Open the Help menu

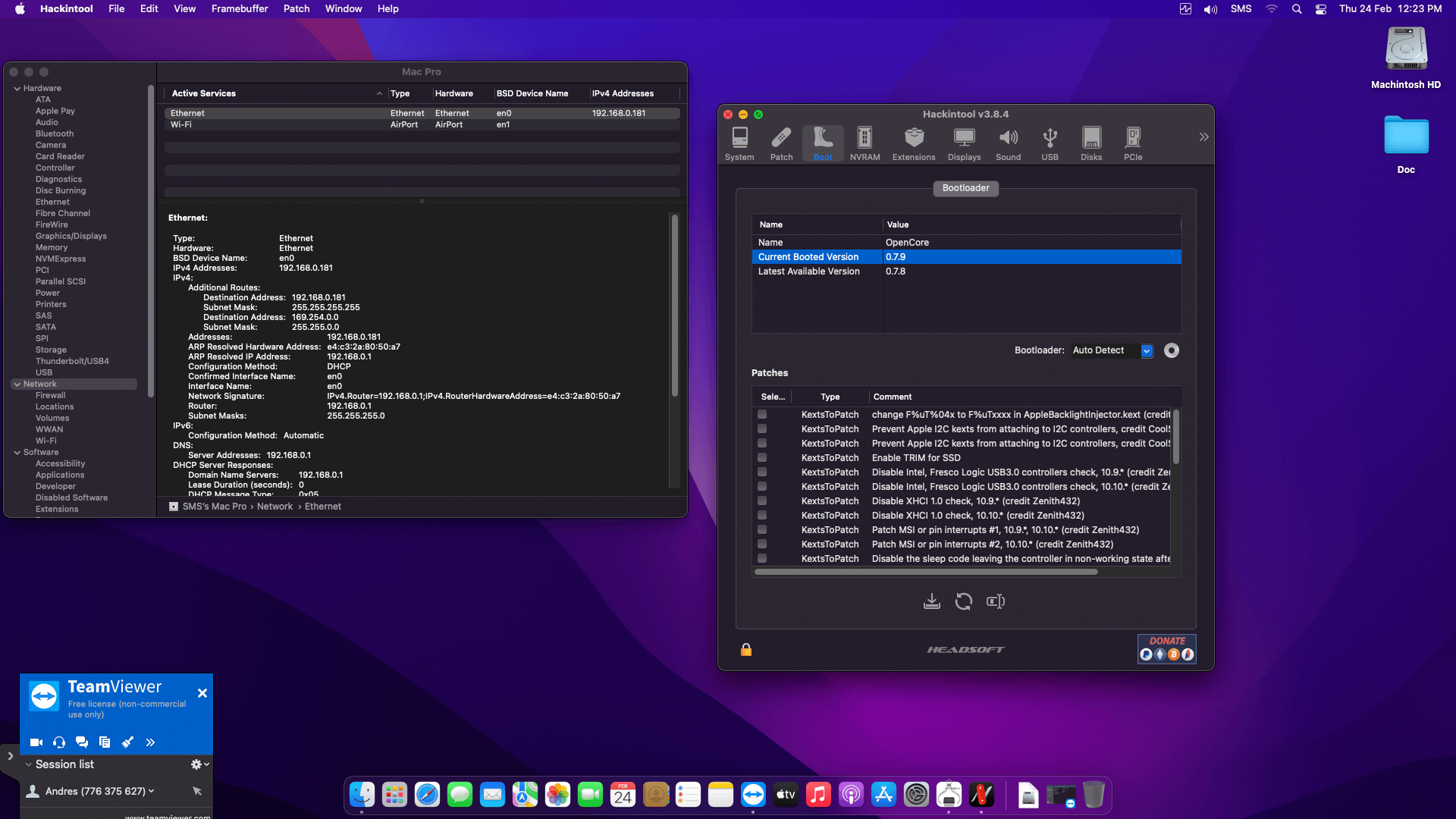tap(388, 9)
